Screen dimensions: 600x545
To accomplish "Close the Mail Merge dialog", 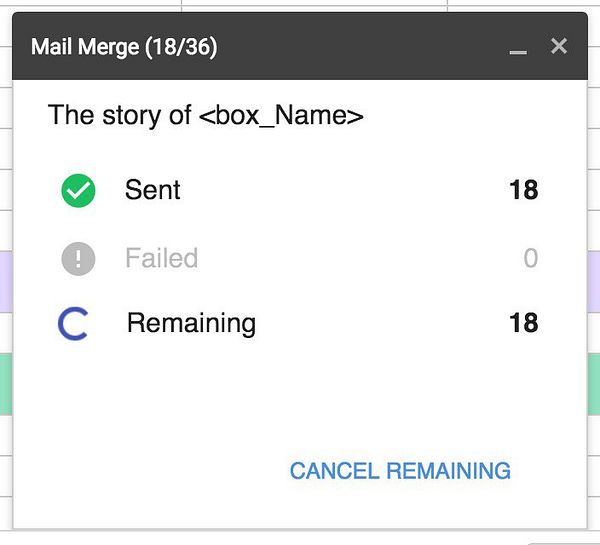I will (559, 46).
